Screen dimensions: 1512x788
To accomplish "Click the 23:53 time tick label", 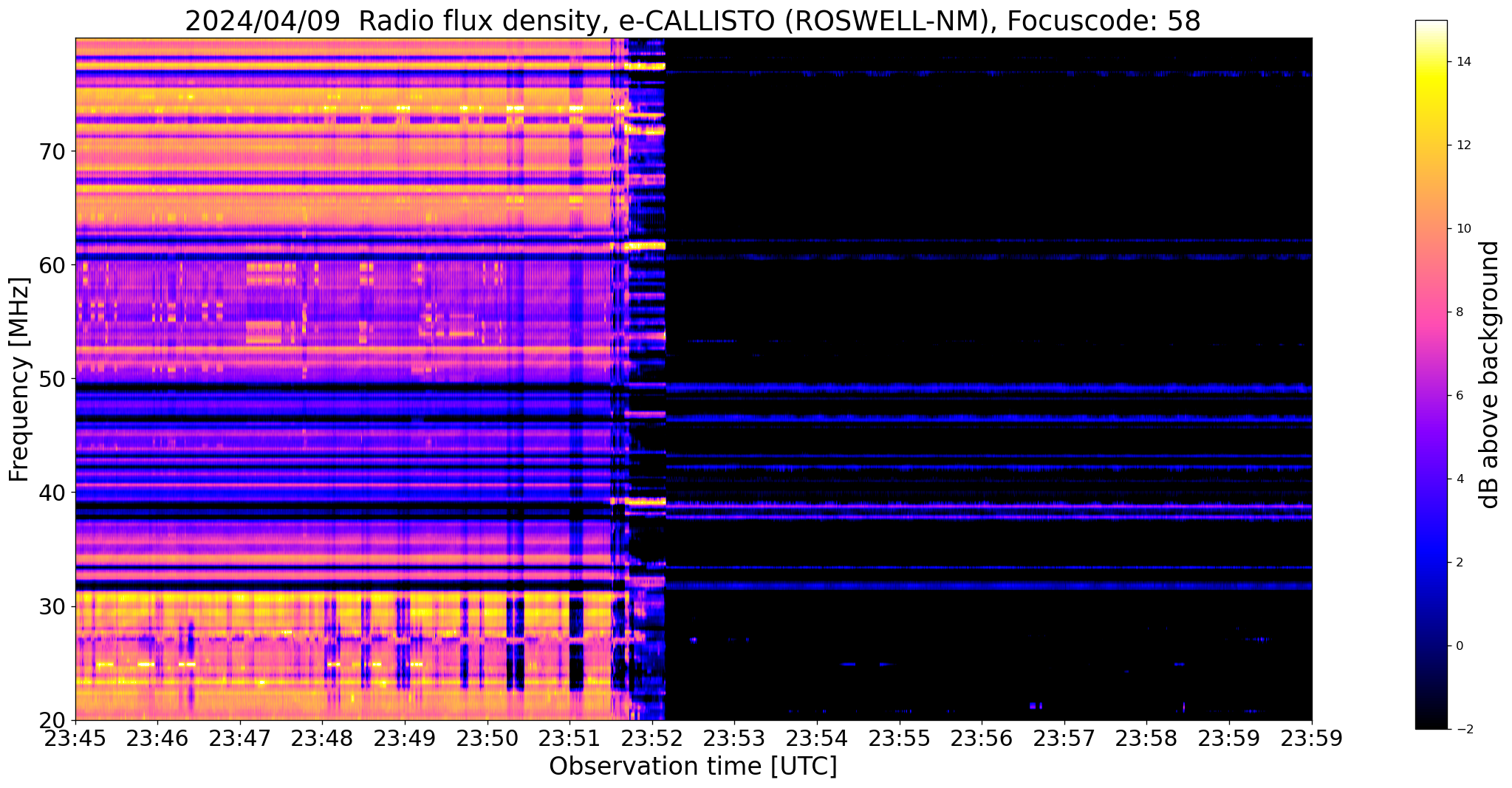I will [734, 738].
